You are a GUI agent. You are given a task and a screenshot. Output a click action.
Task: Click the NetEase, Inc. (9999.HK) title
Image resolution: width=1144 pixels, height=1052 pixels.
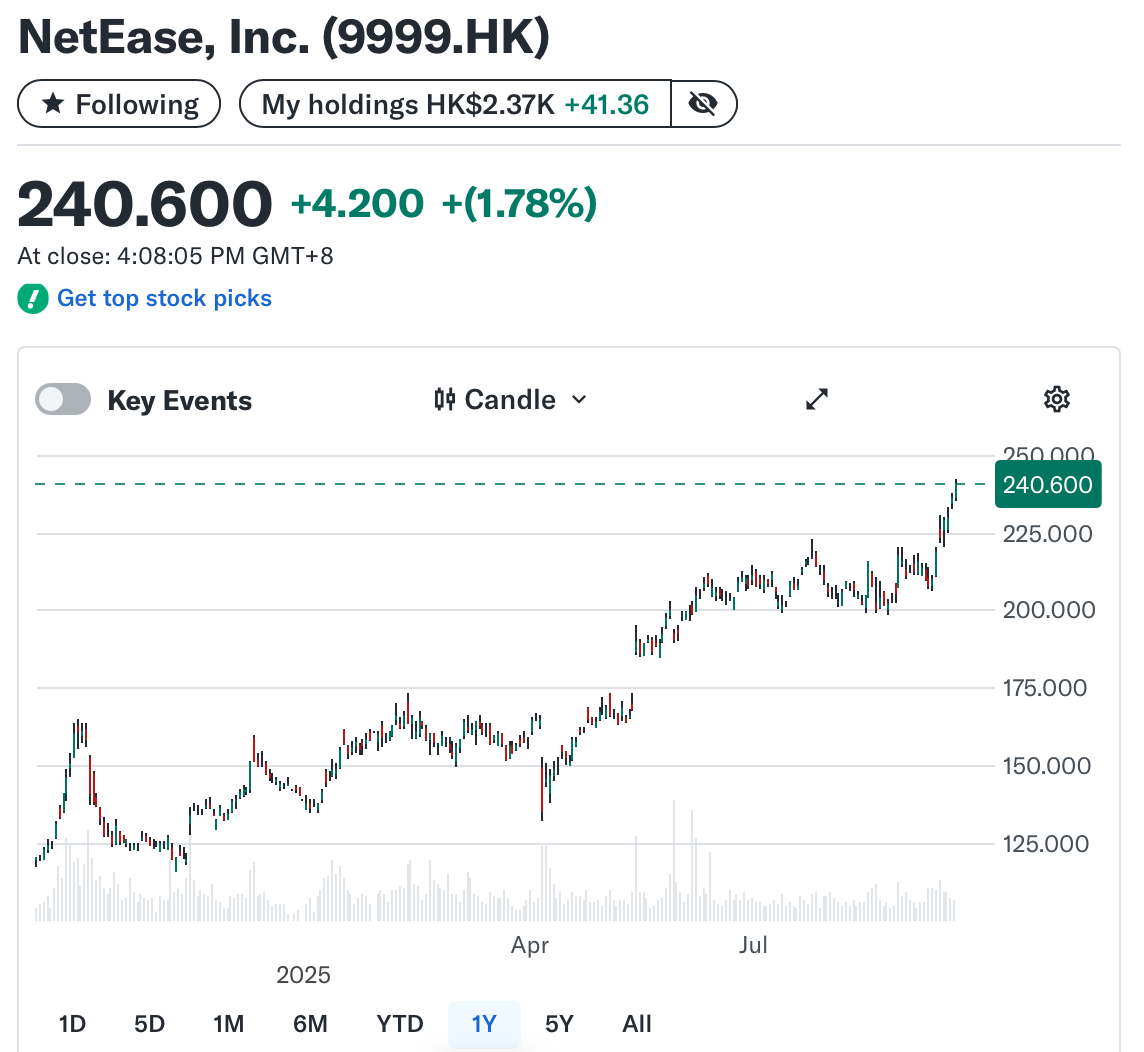click(284, 36)
